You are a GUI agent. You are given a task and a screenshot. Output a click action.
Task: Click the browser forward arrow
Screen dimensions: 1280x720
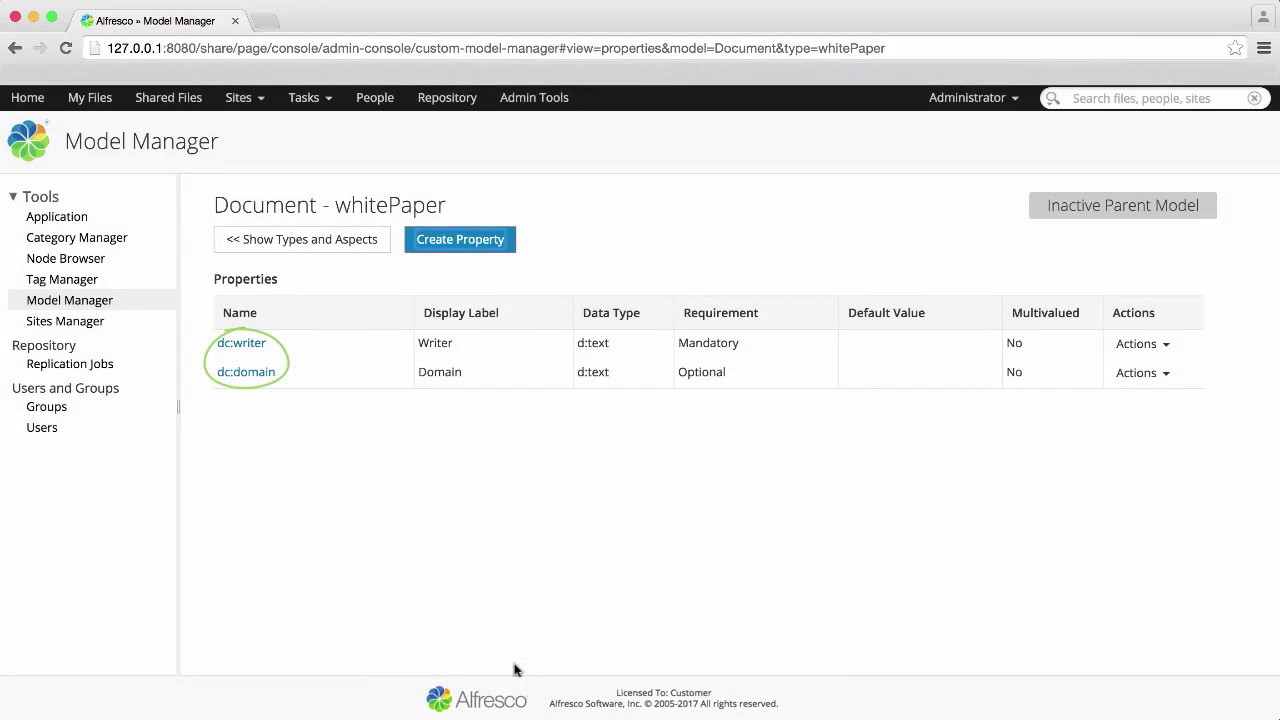pos(40,48)
